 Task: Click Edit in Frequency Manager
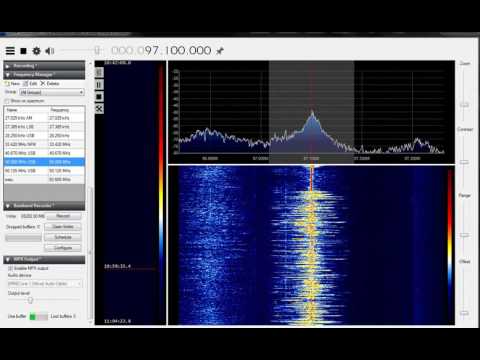click(30, 83)
